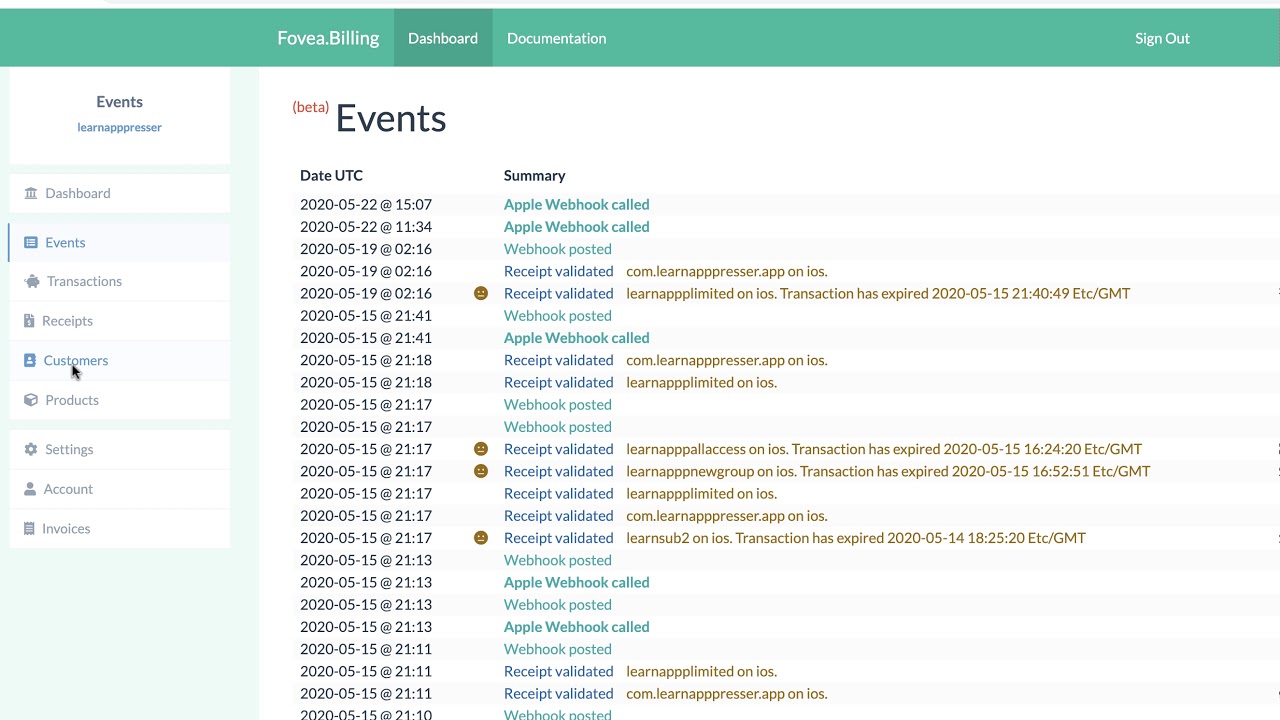Open Invoices from the sidebar
This screenshot has width=1280, height=720.
pos(119,528)
